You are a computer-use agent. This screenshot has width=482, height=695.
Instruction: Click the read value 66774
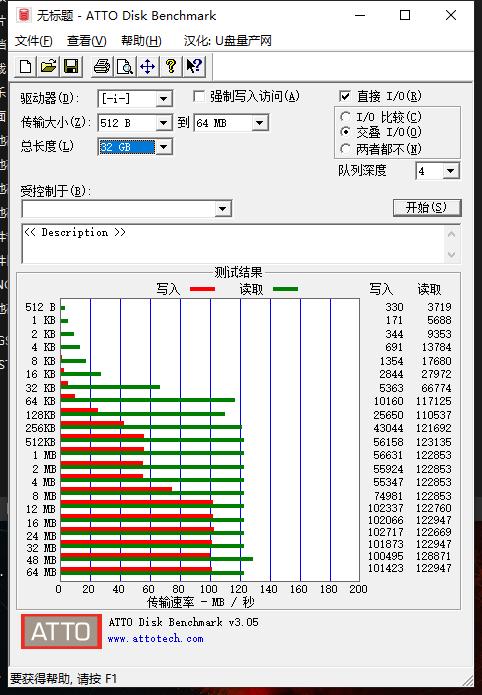point(436,388)
